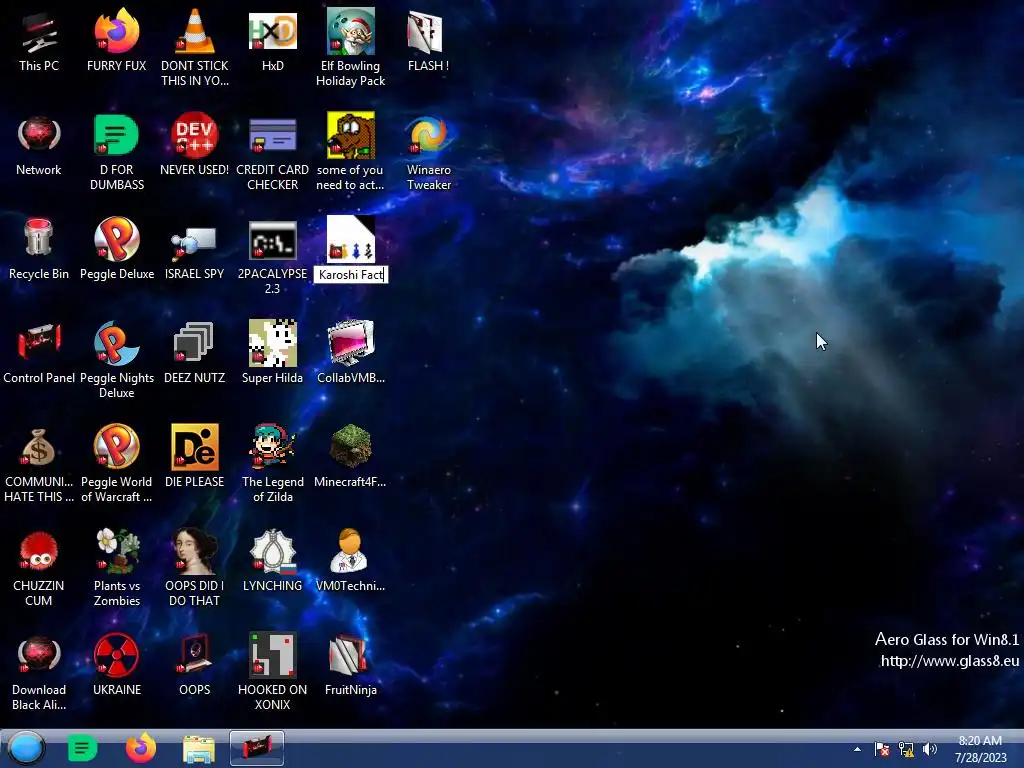Select the LYNCHING noose icon

[272, 560]
